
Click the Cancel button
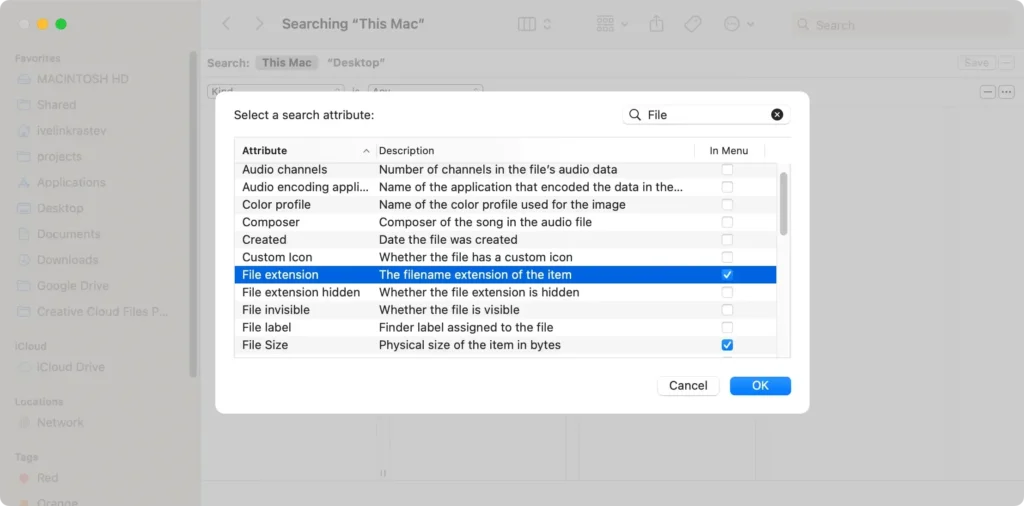[x=688, y=386]
